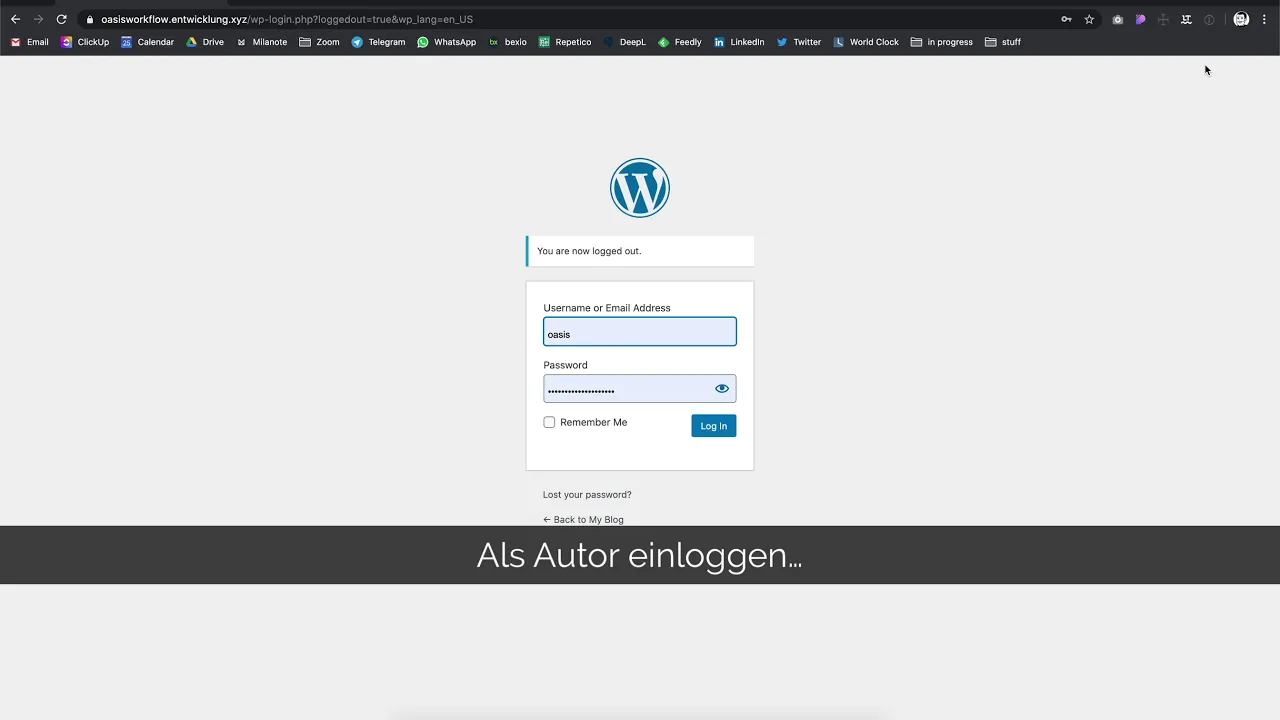Open the LinkedIn bookmark
The height and width of the screenshot is (720, 1280).
tap(739, 42)
